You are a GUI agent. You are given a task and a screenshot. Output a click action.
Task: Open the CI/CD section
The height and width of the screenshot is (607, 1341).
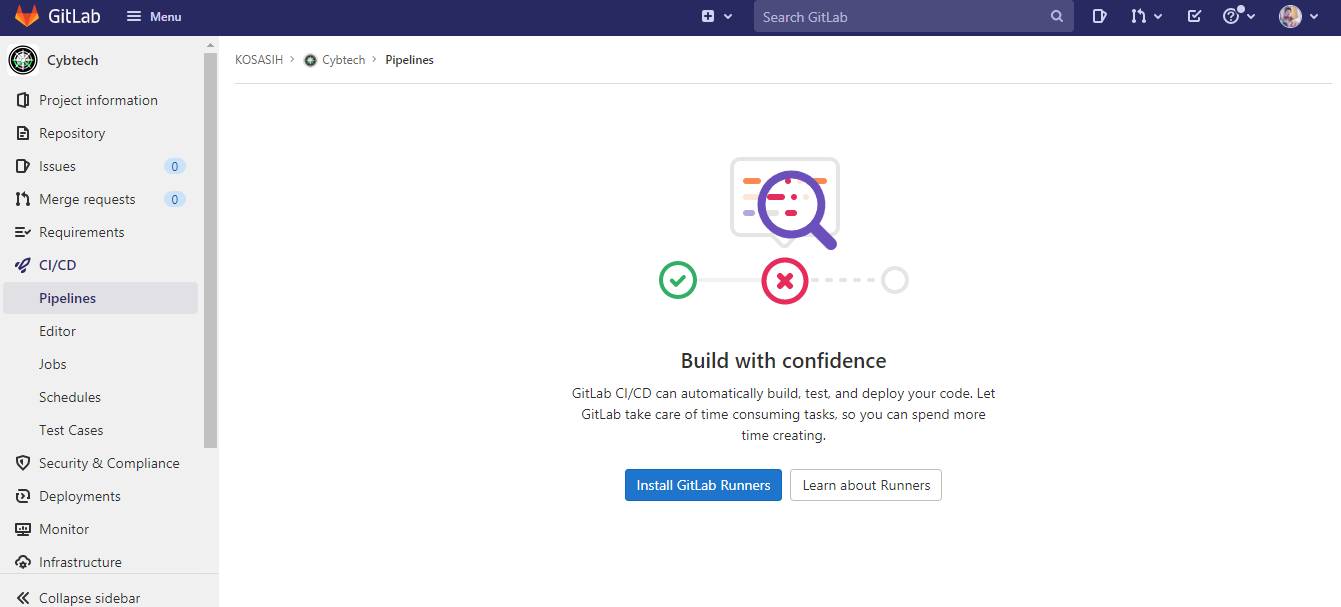tap(57, 265)
